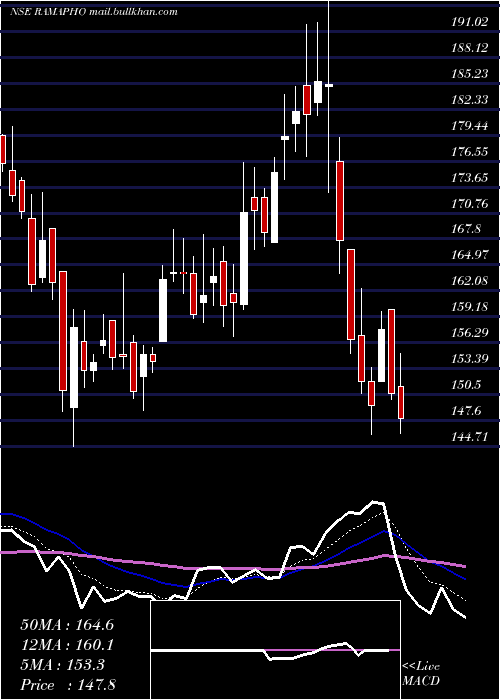500x700 pixels.
Task: Click the Price : 147.8 readout
Action: pyautogui.click(x=68, y=685)
